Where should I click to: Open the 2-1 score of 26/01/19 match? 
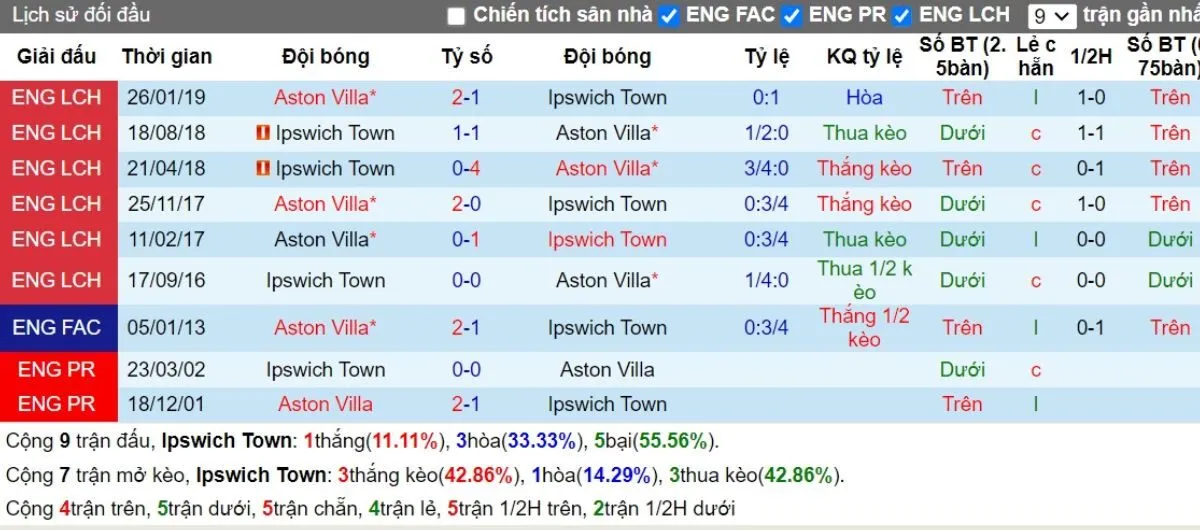pos(466,97)
